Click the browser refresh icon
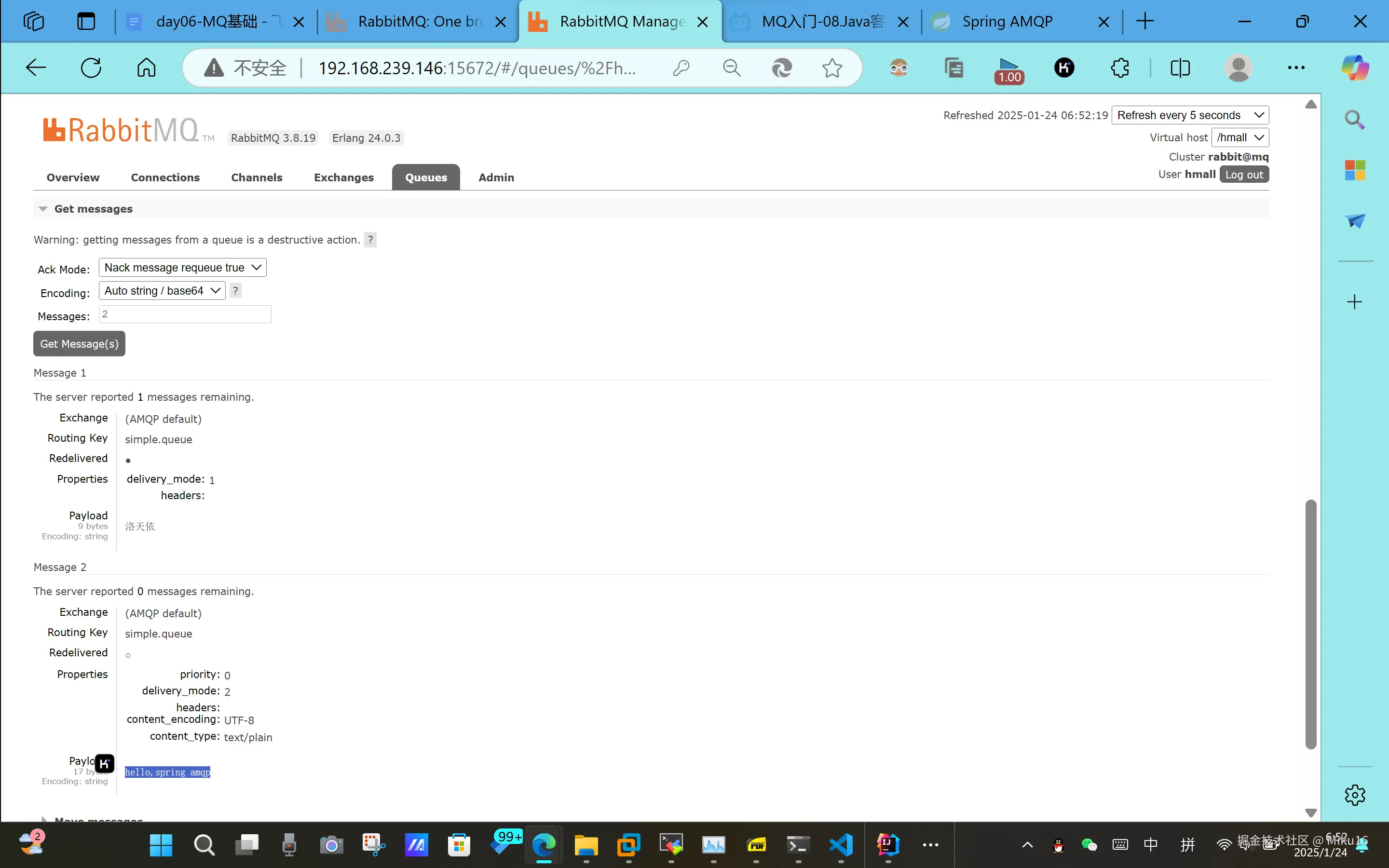 coord(91,68)
